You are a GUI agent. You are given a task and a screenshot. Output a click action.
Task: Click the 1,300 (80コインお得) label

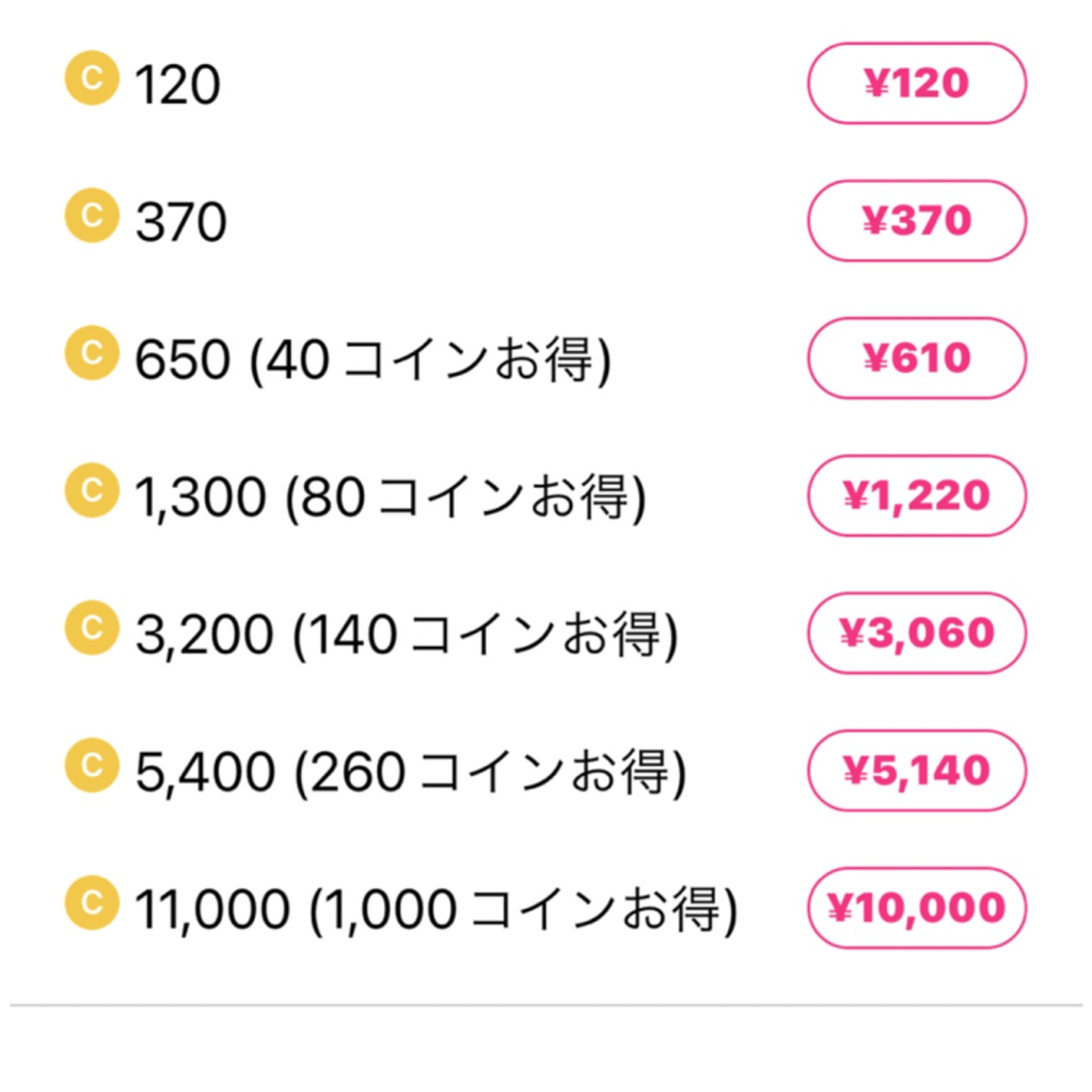(x=391, y=497)
